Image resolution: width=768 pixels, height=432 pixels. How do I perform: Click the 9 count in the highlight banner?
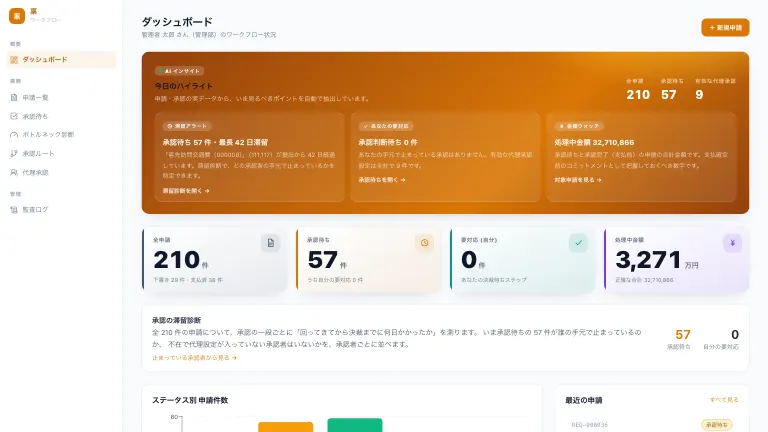pyautogui.click(x=699, y=95)
